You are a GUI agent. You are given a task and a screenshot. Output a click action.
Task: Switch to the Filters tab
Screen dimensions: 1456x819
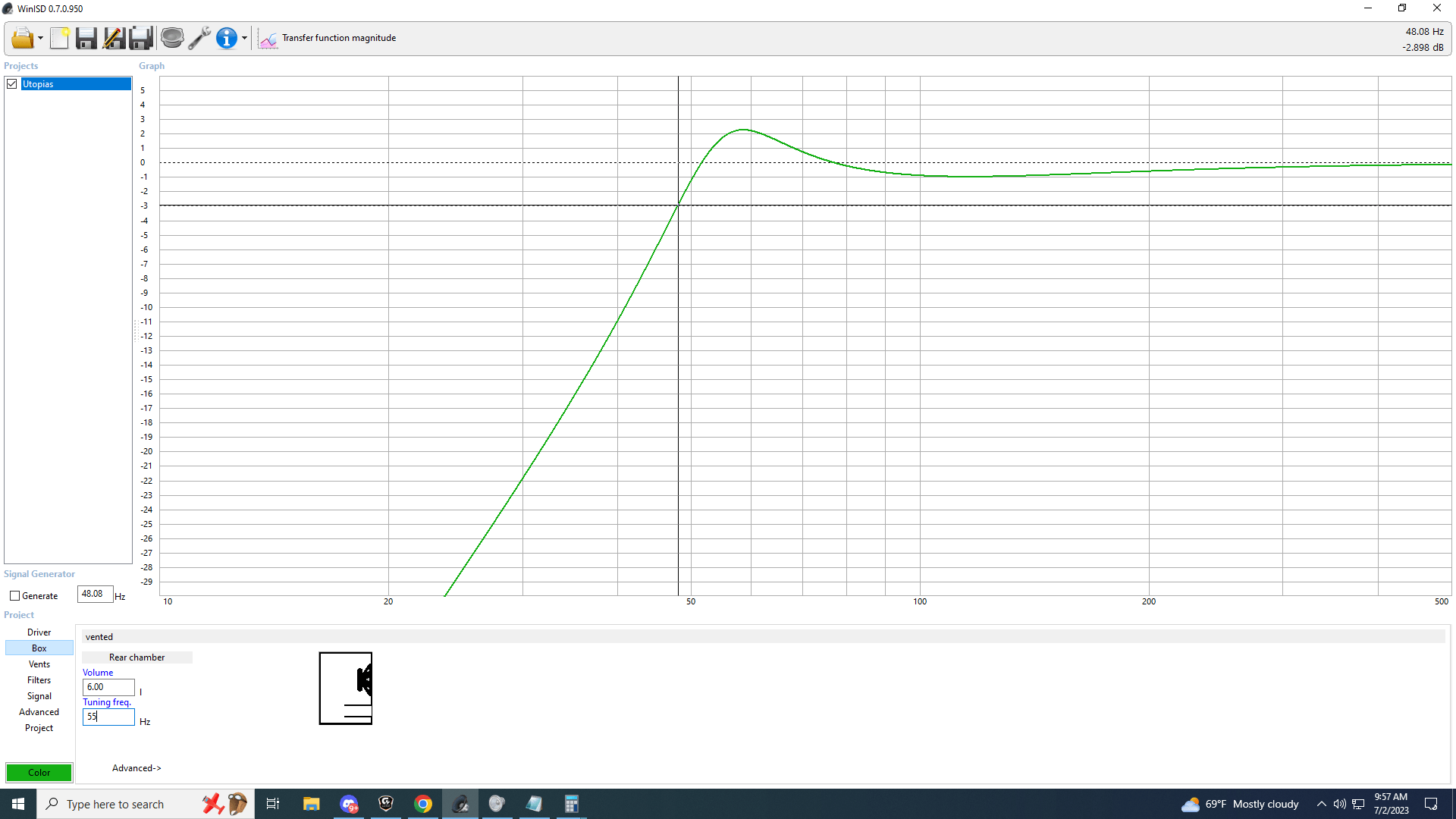point(39,680)
